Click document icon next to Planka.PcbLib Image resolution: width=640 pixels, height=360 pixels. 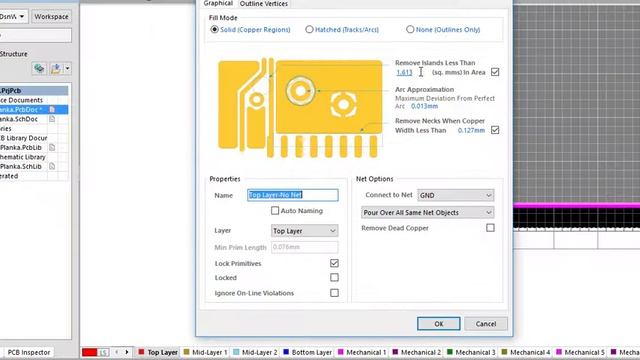[52, 147]
